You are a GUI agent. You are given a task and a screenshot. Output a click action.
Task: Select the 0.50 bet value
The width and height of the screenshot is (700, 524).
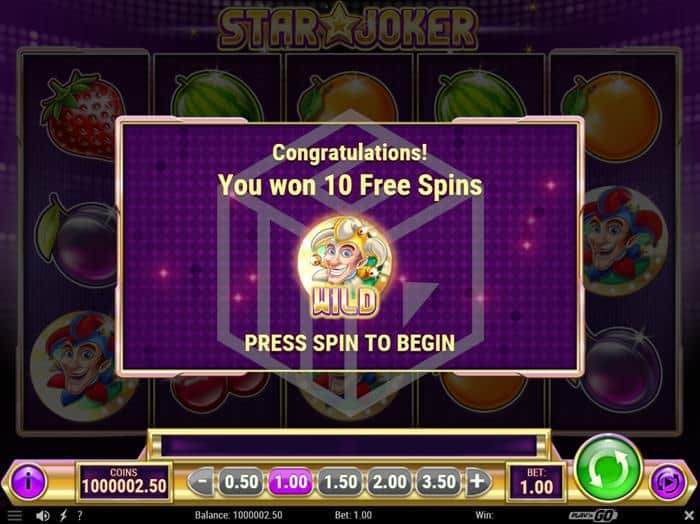241,482
